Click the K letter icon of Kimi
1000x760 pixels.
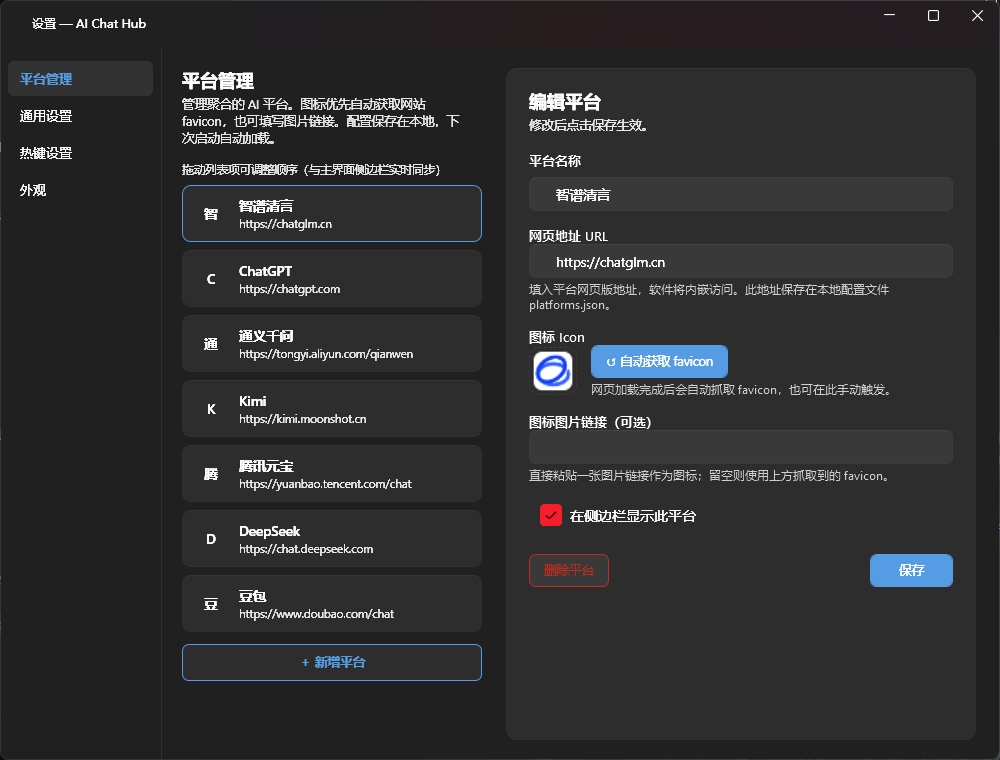click(x=210, y=409)
